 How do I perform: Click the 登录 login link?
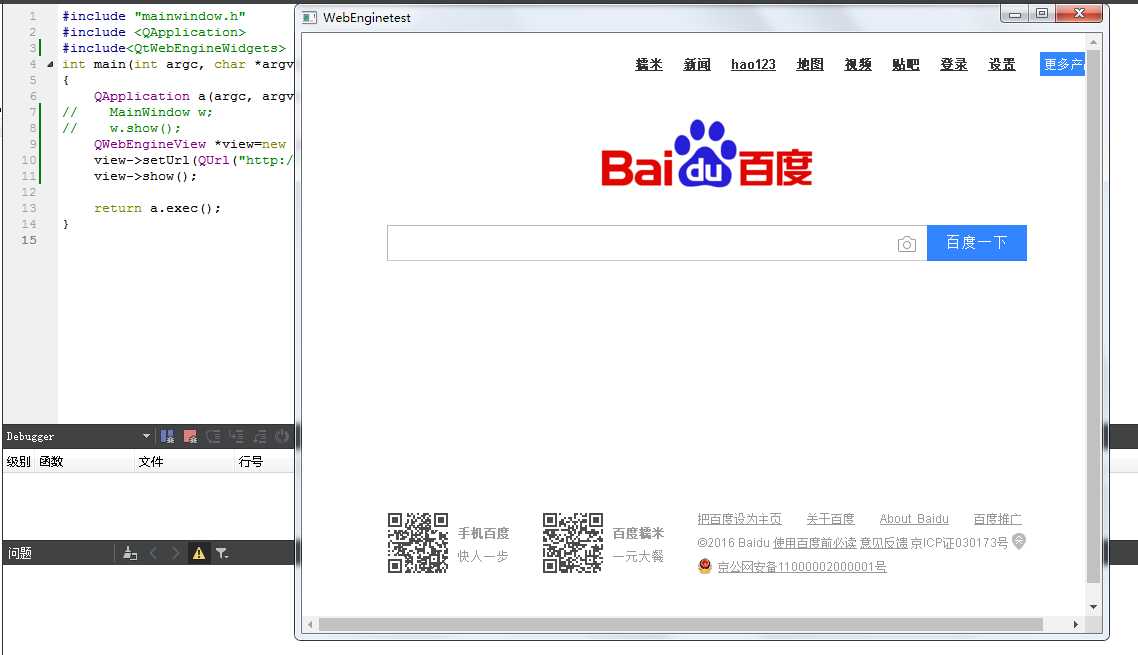coord(954,65)
